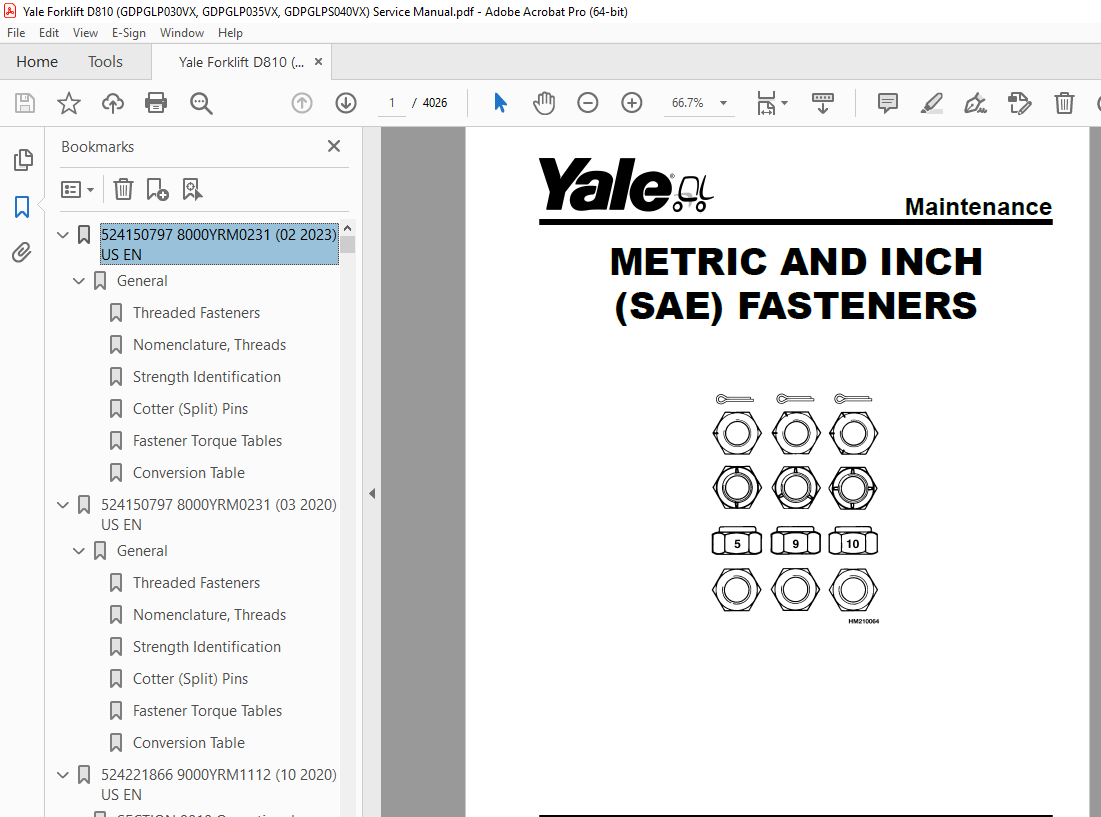1101x817 pixels.
Task: Delete selected bookmark trash icon
Action: pos(123,190)
